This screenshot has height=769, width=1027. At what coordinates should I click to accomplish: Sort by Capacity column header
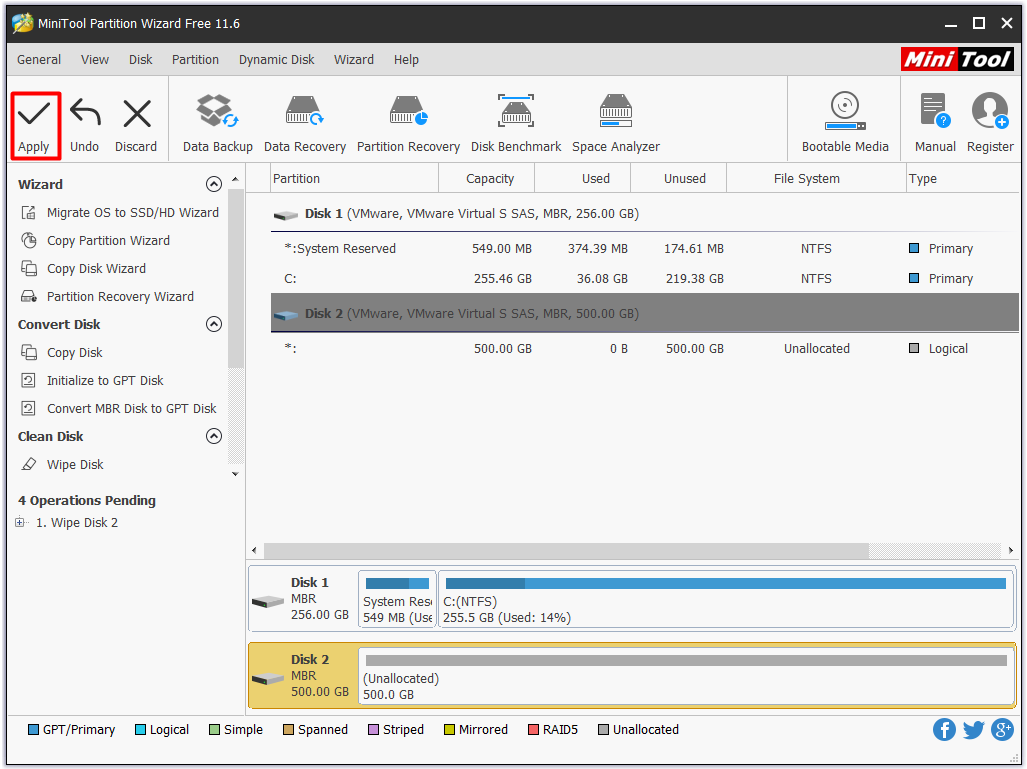click(x=487, y=179)
